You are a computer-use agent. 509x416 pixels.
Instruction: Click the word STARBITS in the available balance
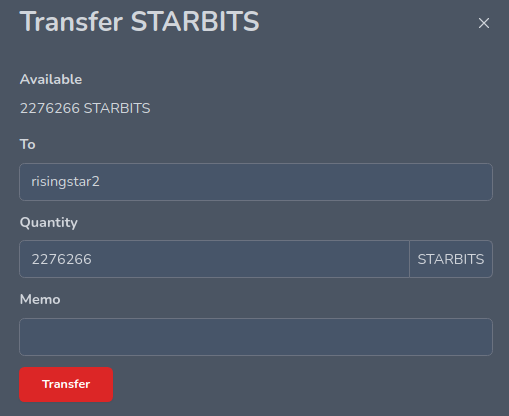pyautogui.click(x=117, y=108)
